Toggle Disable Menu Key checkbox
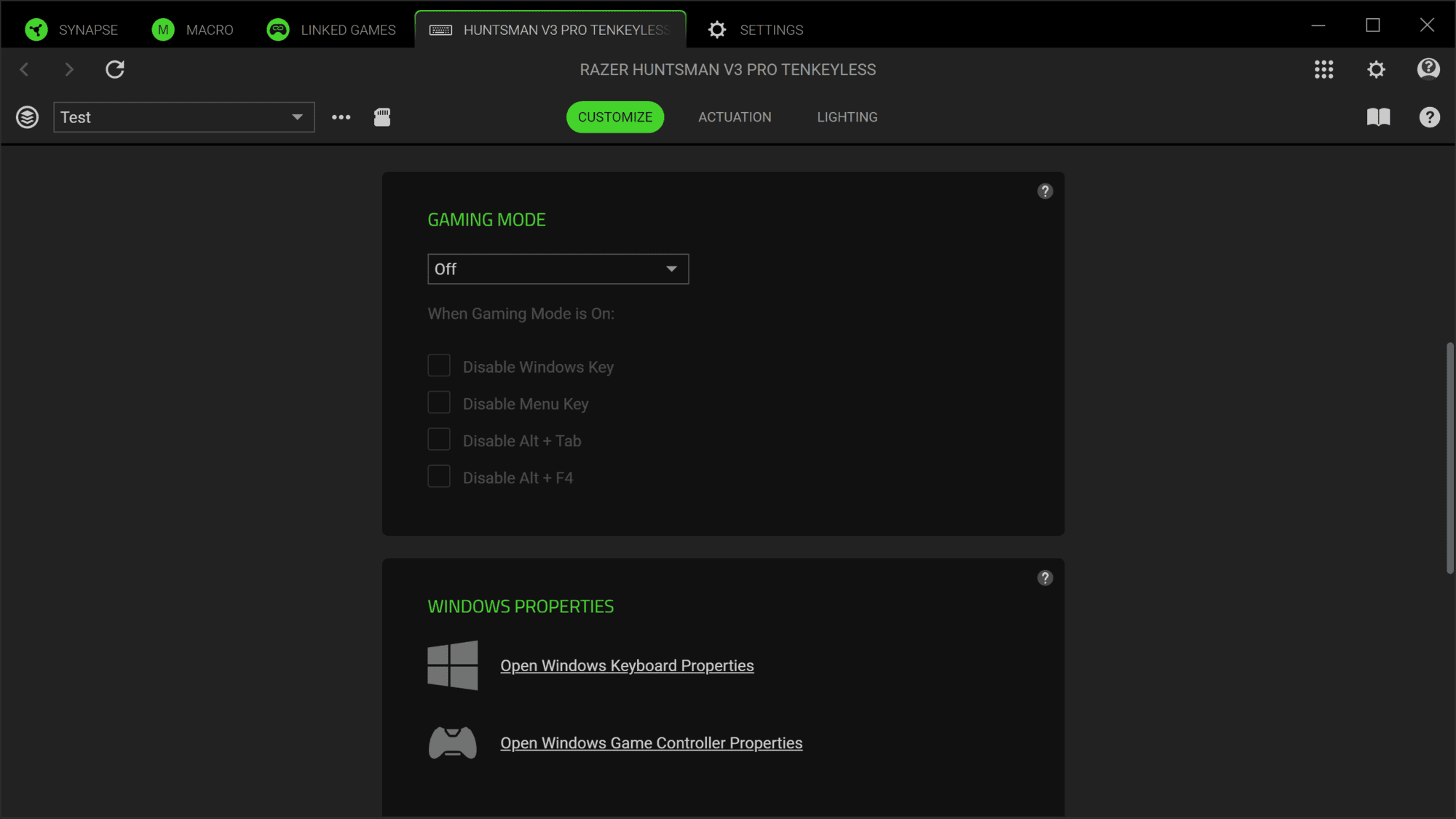Image resolution: width=1456 pixels, height=819 pixels. pos(439,403)
